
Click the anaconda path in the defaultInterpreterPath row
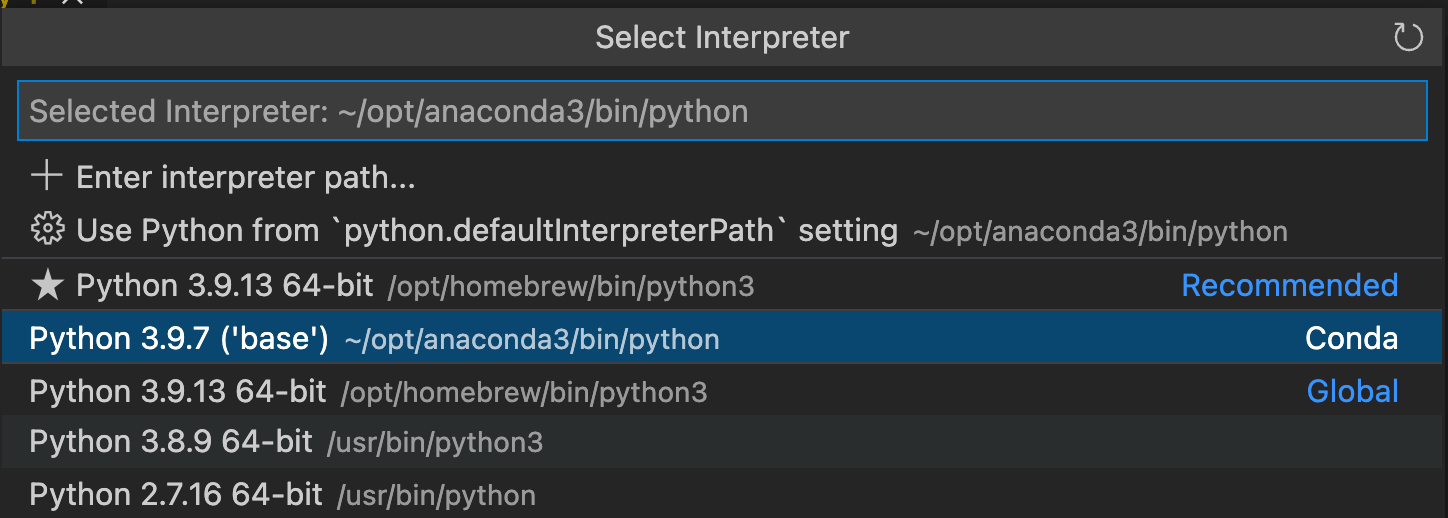(1100, 233)
